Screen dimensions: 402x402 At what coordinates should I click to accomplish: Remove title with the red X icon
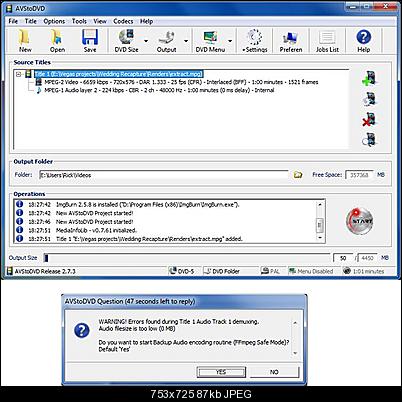369,120
